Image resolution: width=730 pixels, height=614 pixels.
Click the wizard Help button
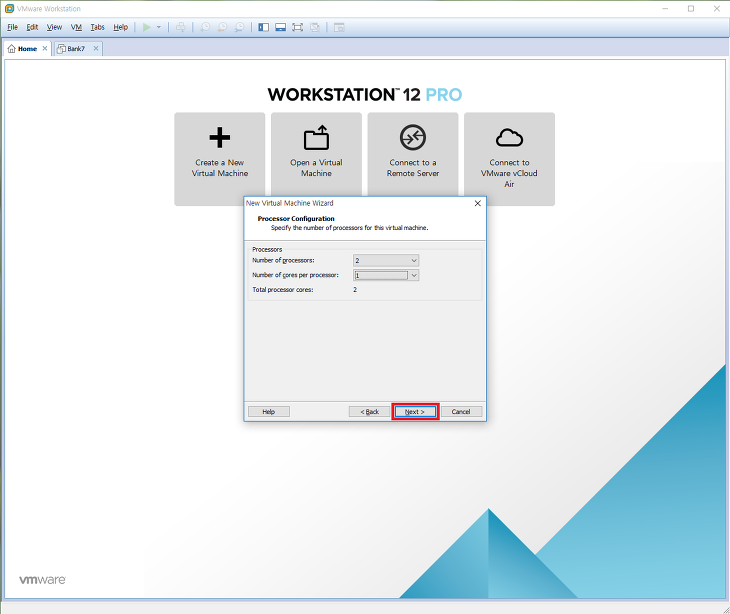[269, 412]
